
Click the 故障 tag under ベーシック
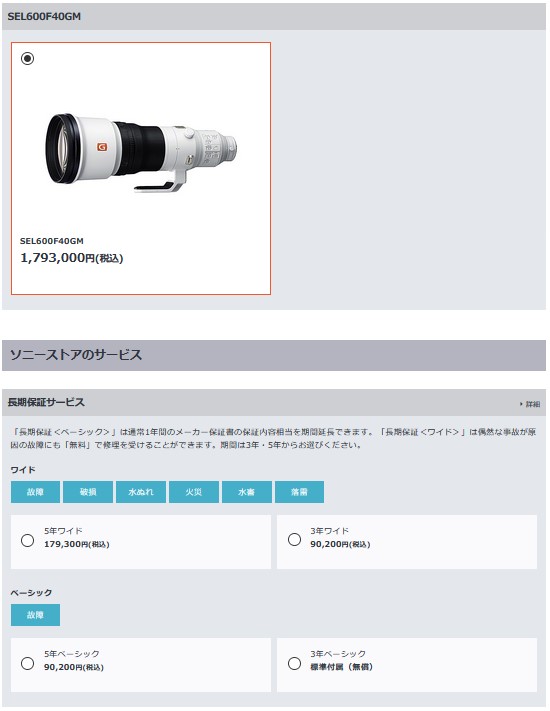[35, 615]
